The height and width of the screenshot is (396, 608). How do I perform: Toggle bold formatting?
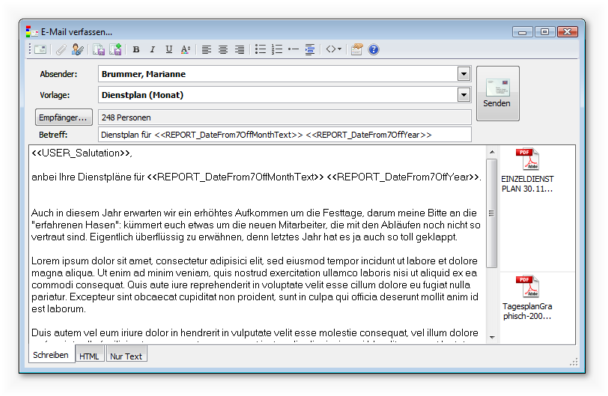coord(136,50)
